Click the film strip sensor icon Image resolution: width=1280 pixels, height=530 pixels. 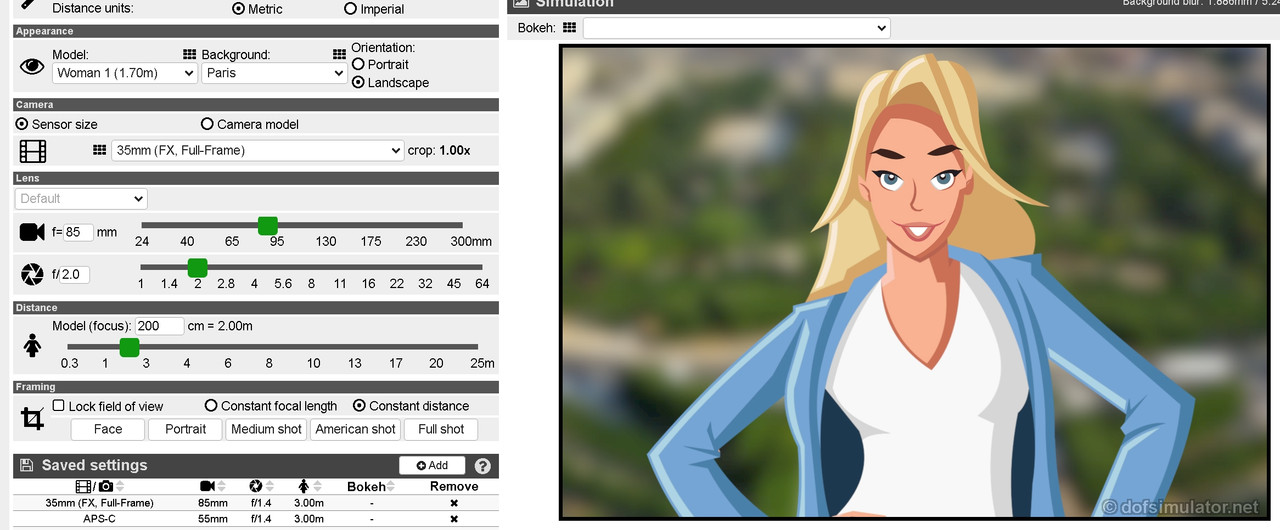pyautogui.click(x=33, y=151)
